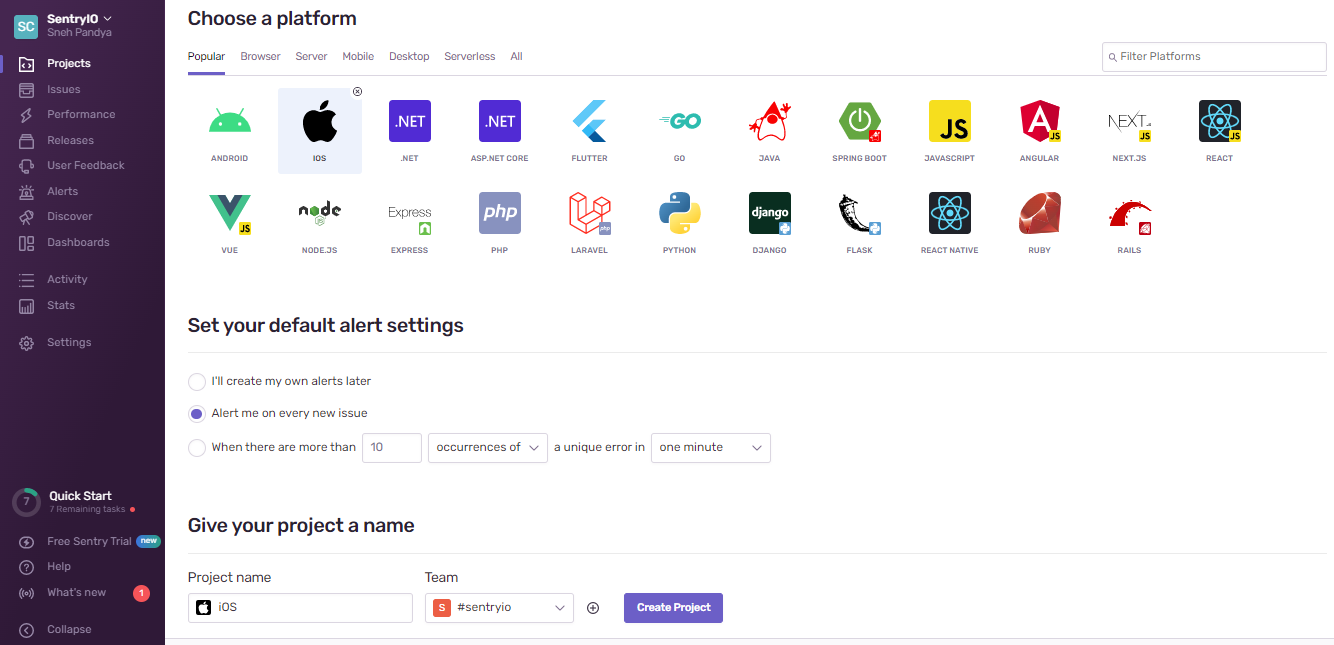Click the Project name input field

point(300,608)
